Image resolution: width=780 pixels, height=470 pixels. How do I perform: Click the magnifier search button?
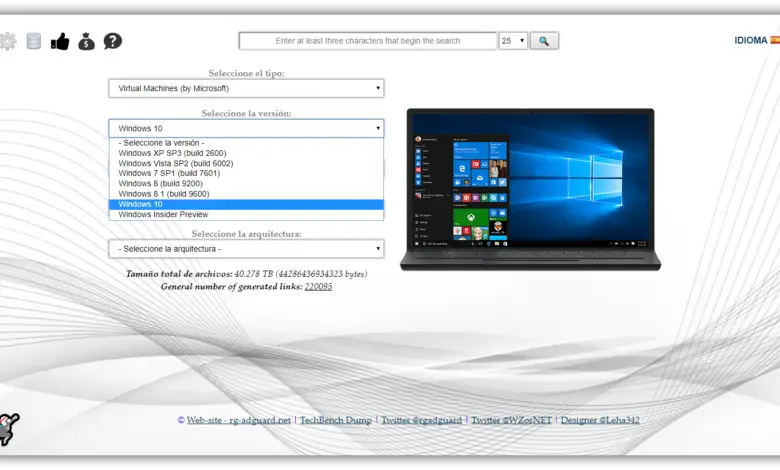pos(544,41)
